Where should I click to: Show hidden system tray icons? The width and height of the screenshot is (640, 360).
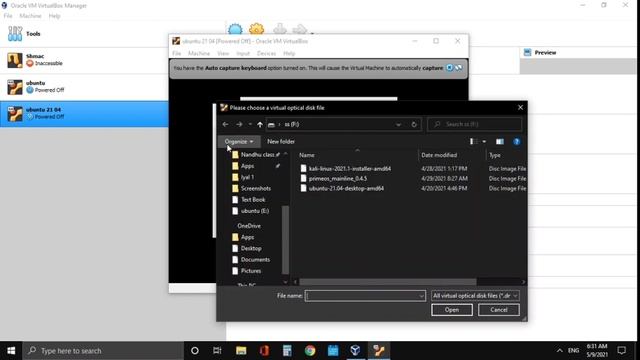click(560, 351)
